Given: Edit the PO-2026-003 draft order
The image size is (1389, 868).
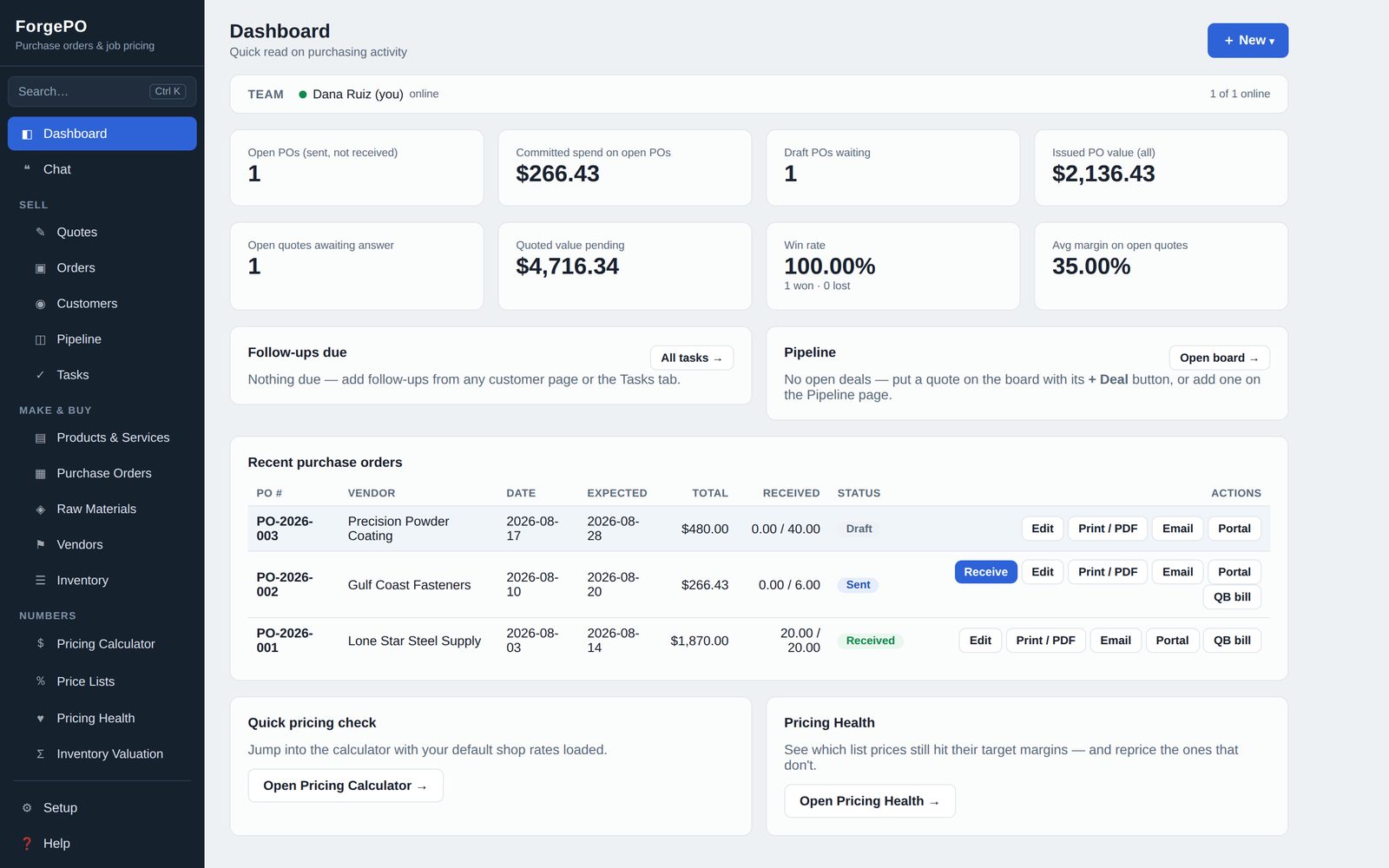Looking at the screenshot, I should coord(1042,529).
